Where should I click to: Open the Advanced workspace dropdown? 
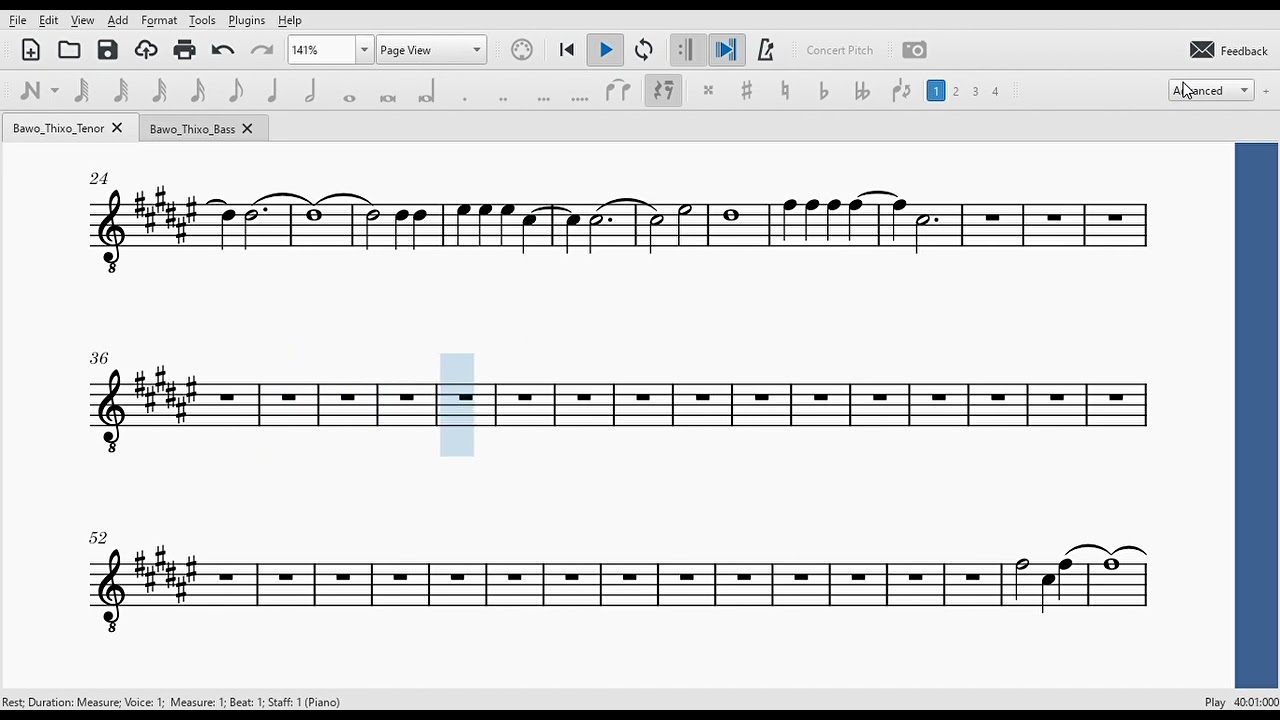click(1212, 91)
